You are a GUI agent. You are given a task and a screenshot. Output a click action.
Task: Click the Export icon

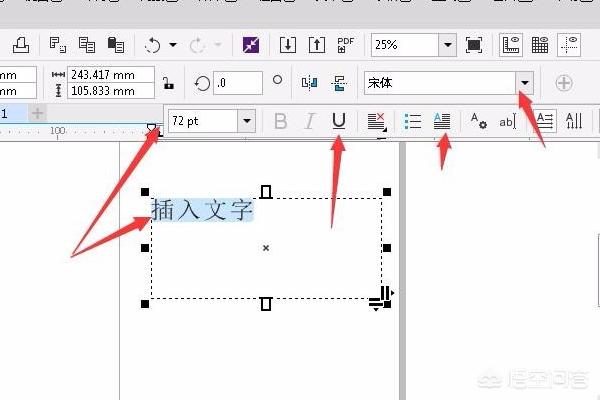[x=316, y=44]
